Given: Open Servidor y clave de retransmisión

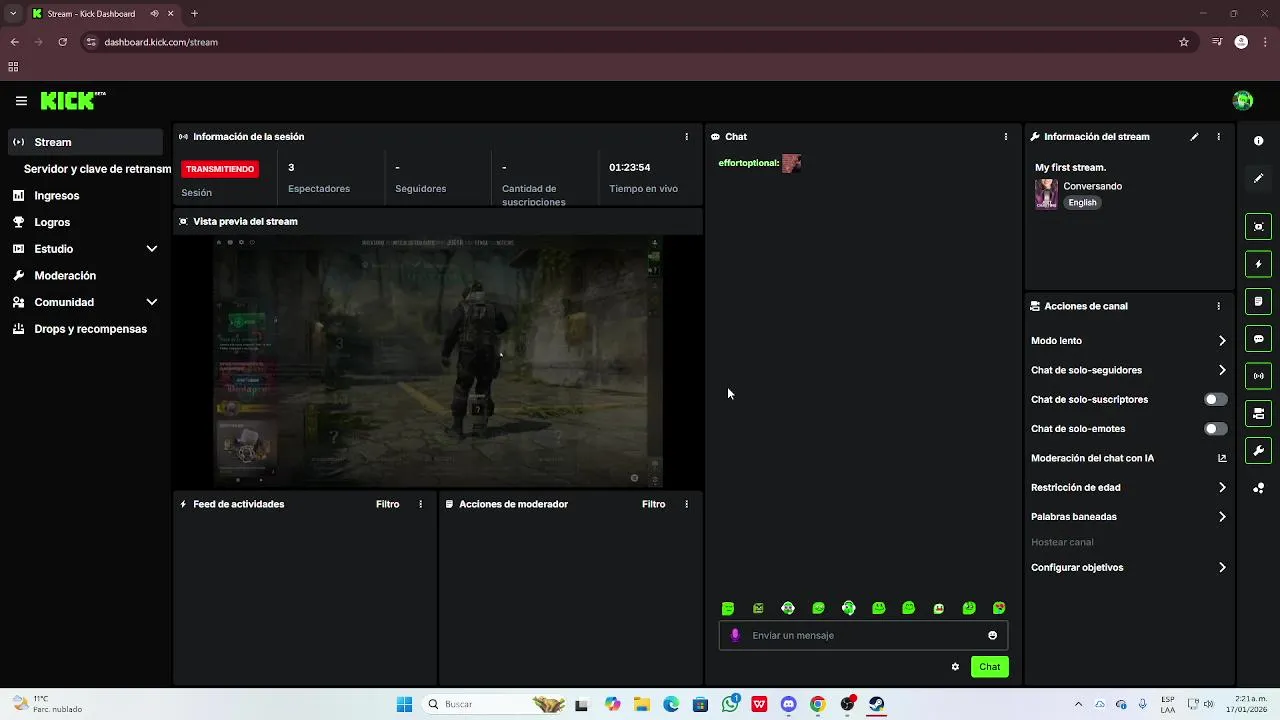Looking at the screenshot, I should point(97,169).
